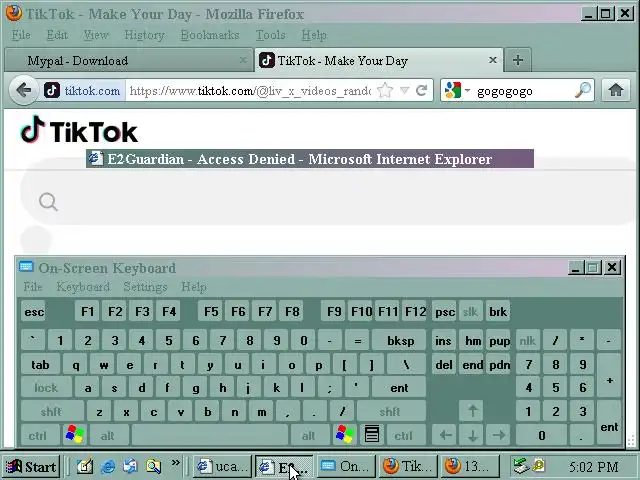Click the tab key on On-Screen Keyboard
The image size is (640, 480).
40,364
